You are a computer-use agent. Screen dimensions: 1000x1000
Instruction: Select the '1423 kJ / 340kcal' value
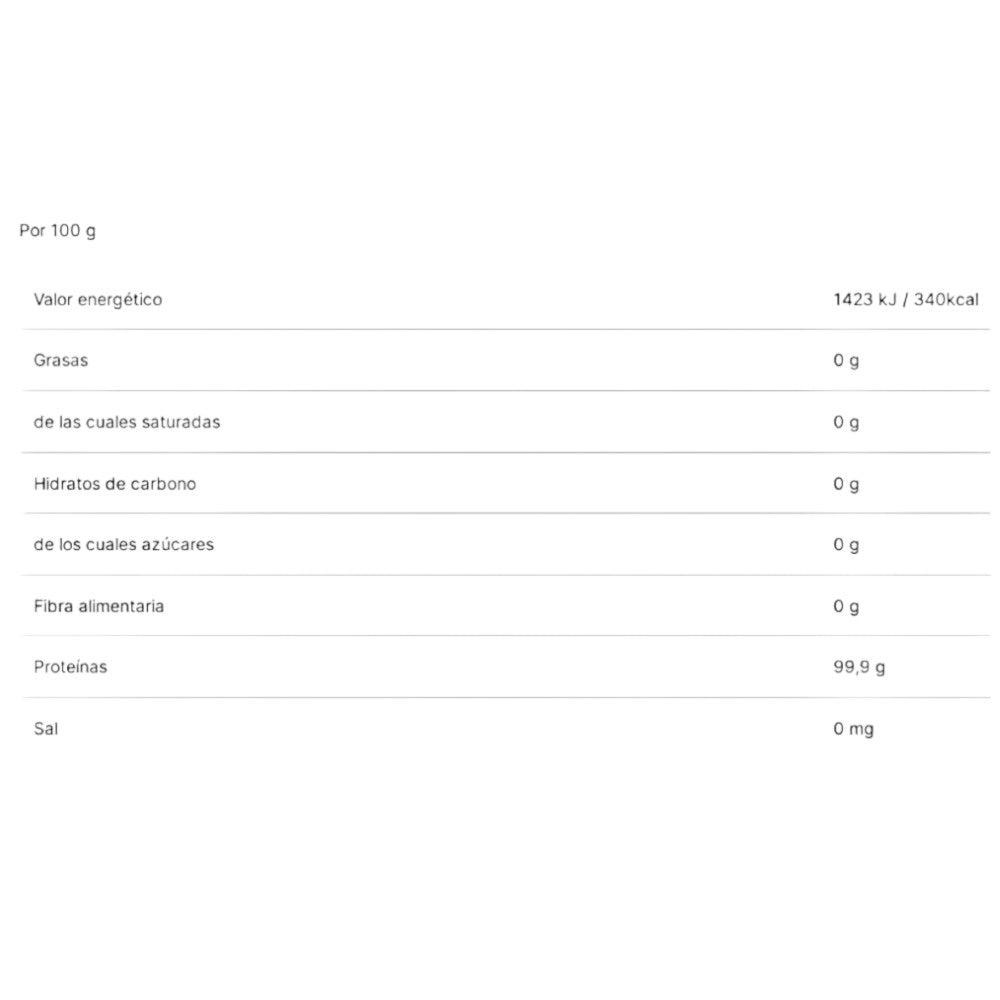click(x=906, y=299)
